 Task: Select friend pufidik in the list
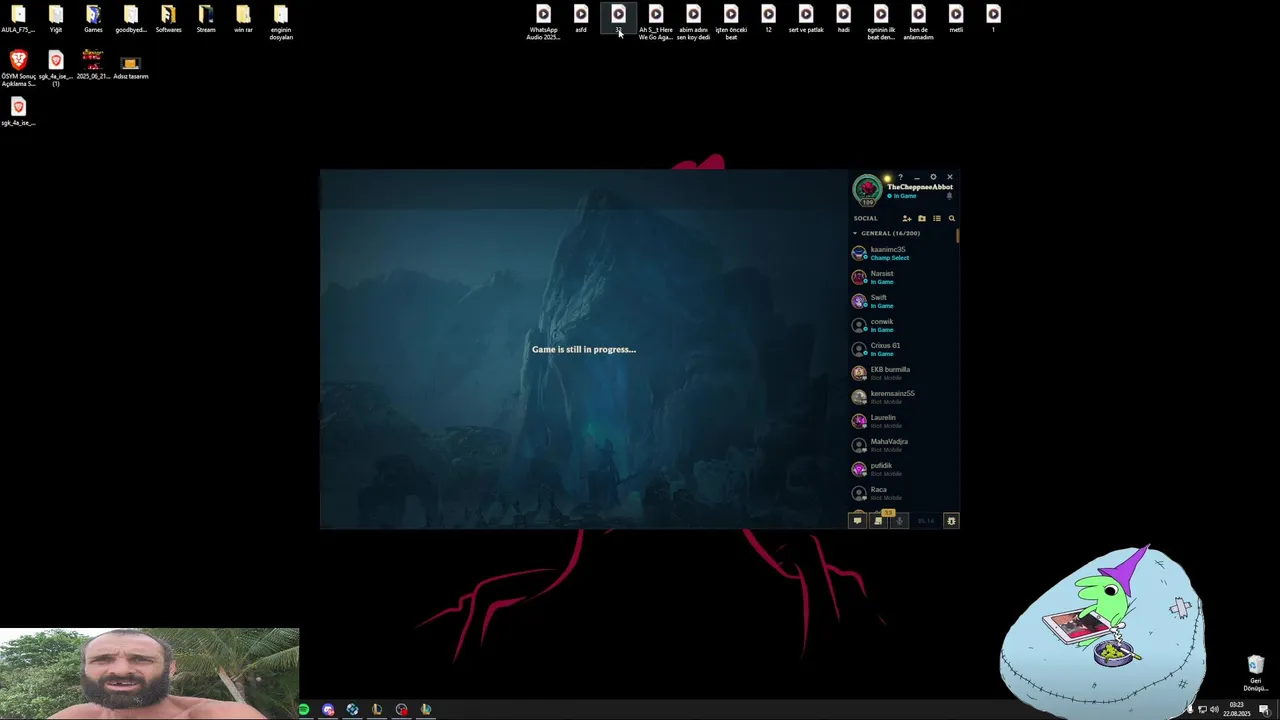(902, 469)
